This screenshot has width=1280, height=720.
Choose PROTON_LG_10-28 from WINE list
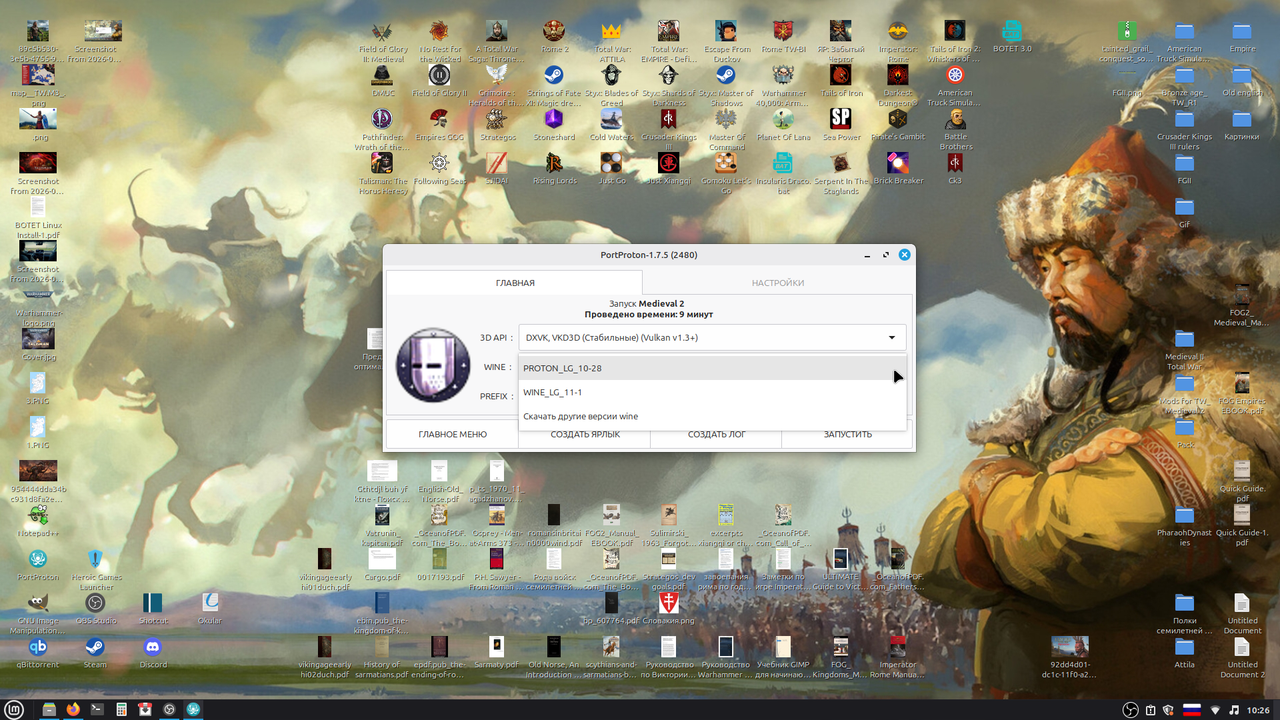click(712, 368)
